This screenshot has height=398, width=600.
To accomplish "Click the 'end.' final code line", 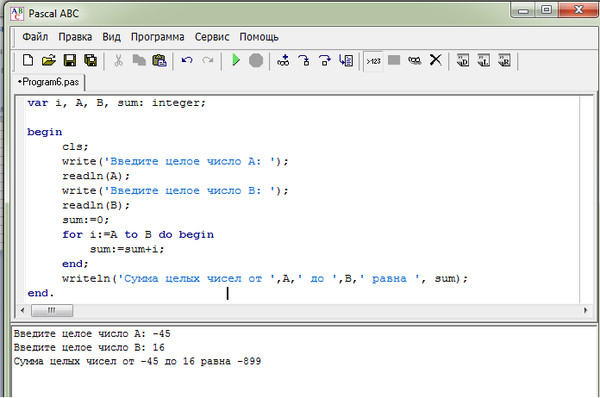I will [41, 294].
